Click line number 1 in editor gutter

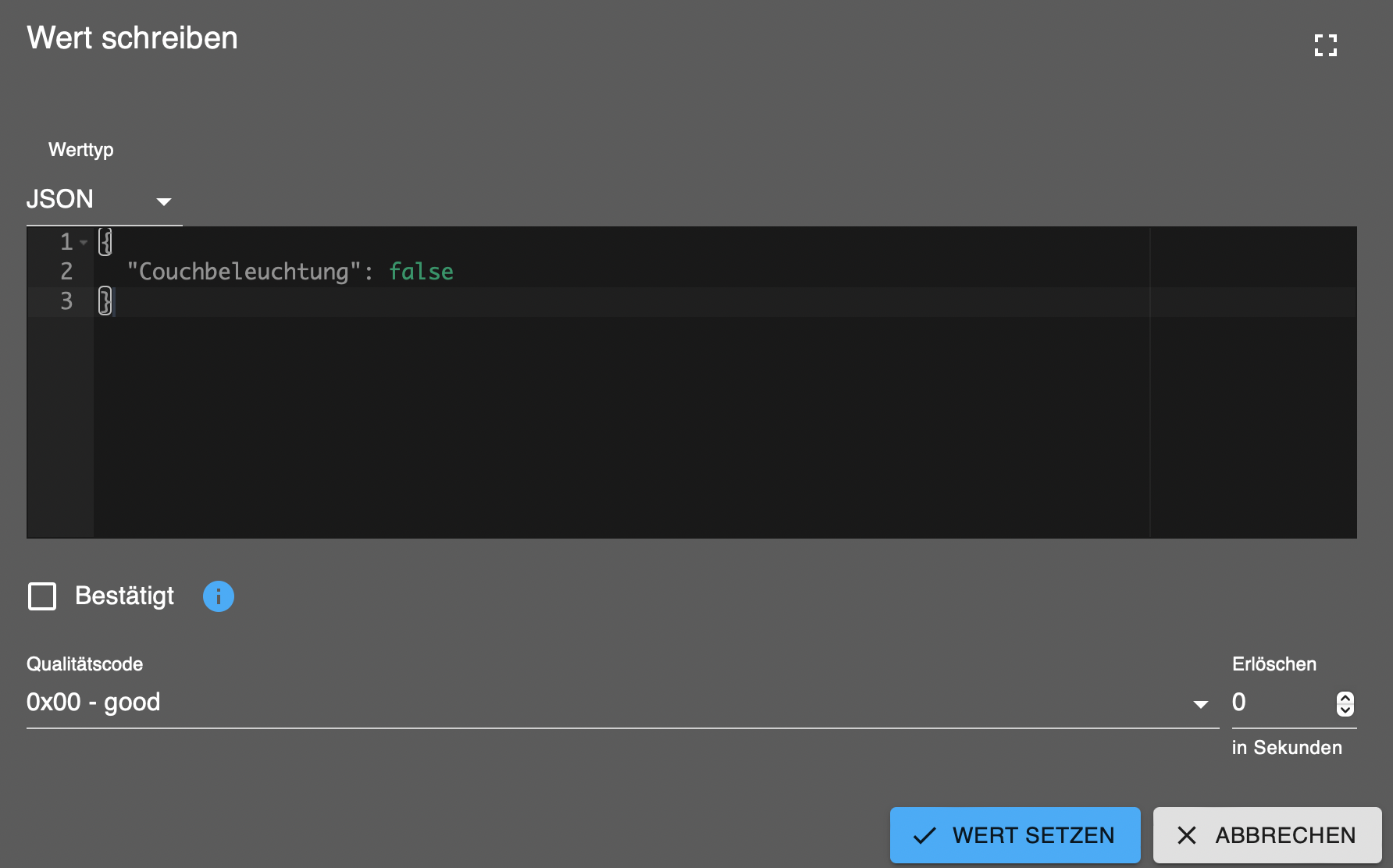[x=66, y=242]
